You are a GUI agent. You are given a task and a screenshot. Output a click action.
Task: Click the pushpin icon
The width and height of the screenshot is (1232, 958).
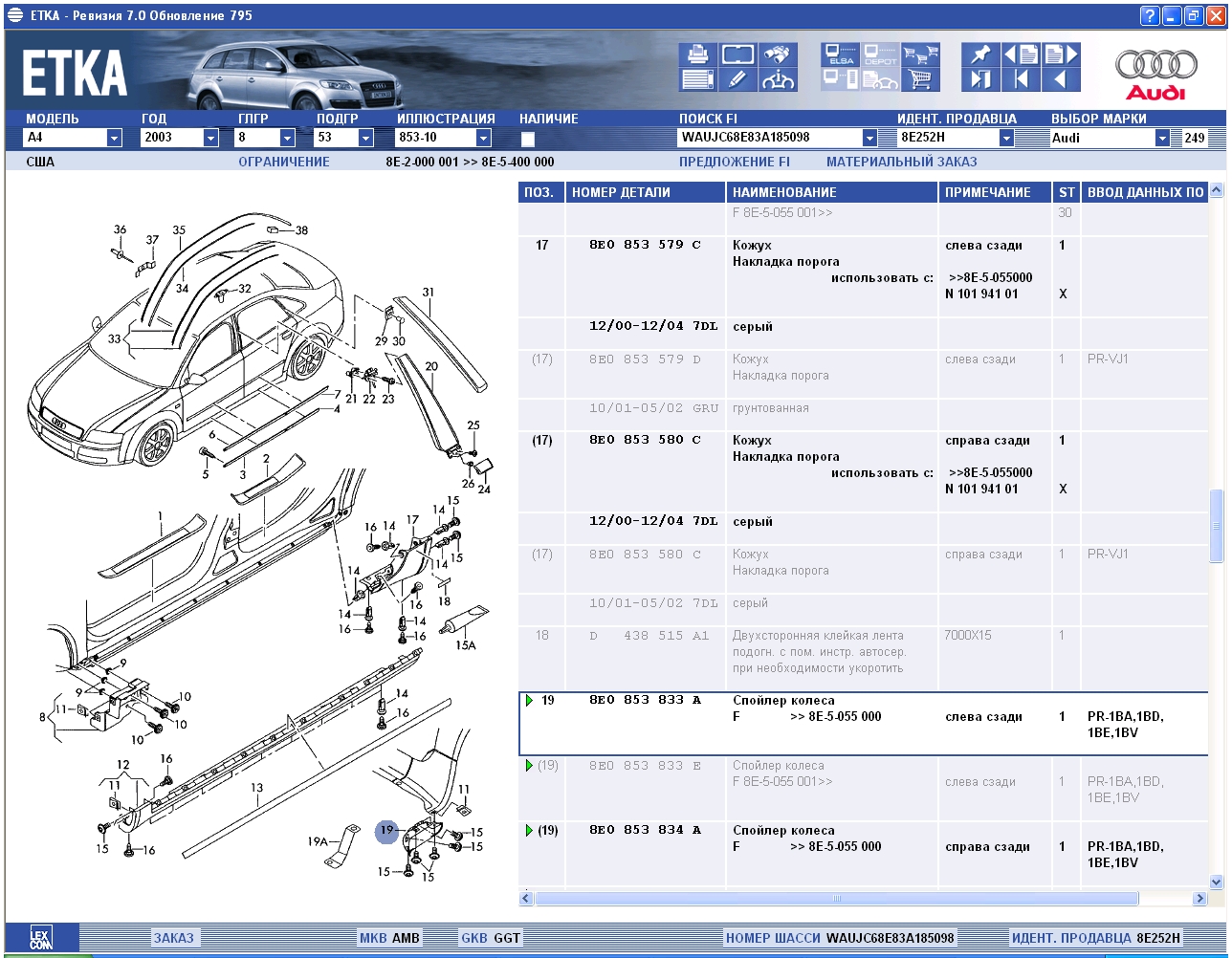point(980,54)
